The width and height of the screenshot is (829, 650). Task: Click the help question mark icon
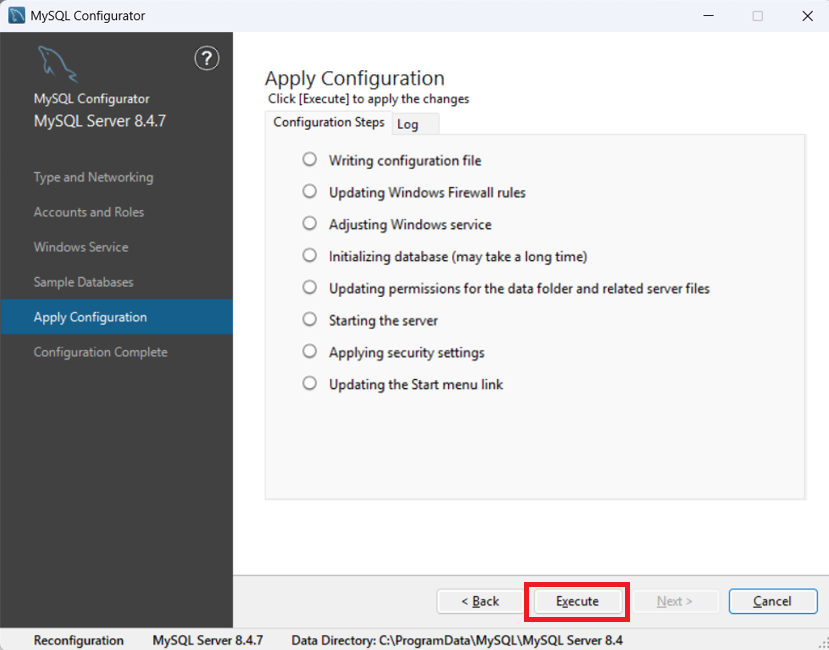pyautogui.click(x=206, y=59)
